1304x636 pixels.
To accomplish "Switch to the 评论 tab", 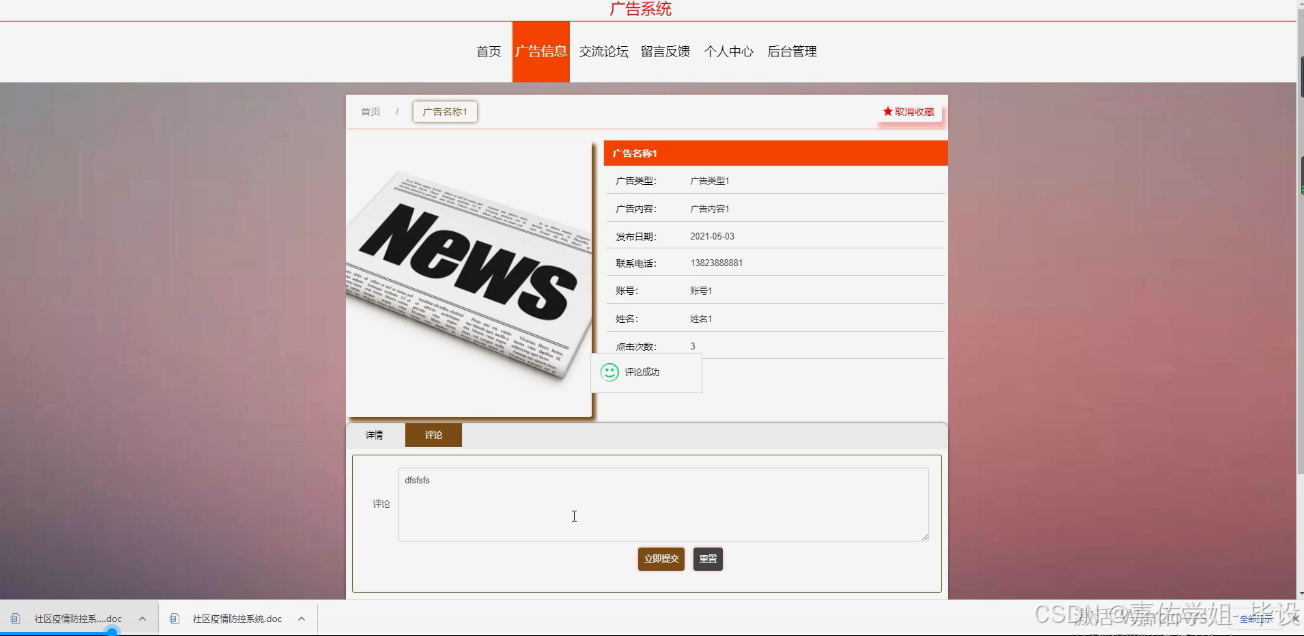I will tap(432, 434).
